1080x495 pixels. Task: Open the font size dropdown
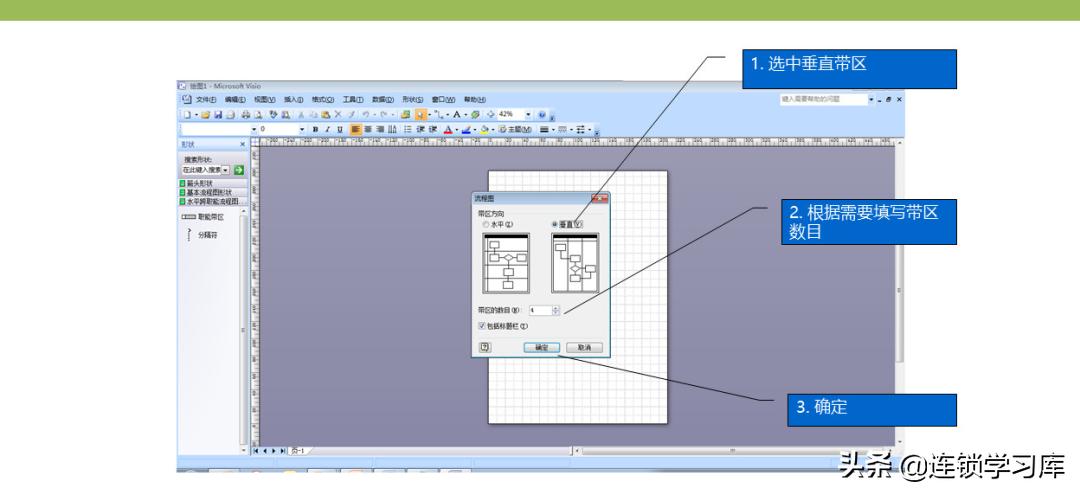click(303, 129)
